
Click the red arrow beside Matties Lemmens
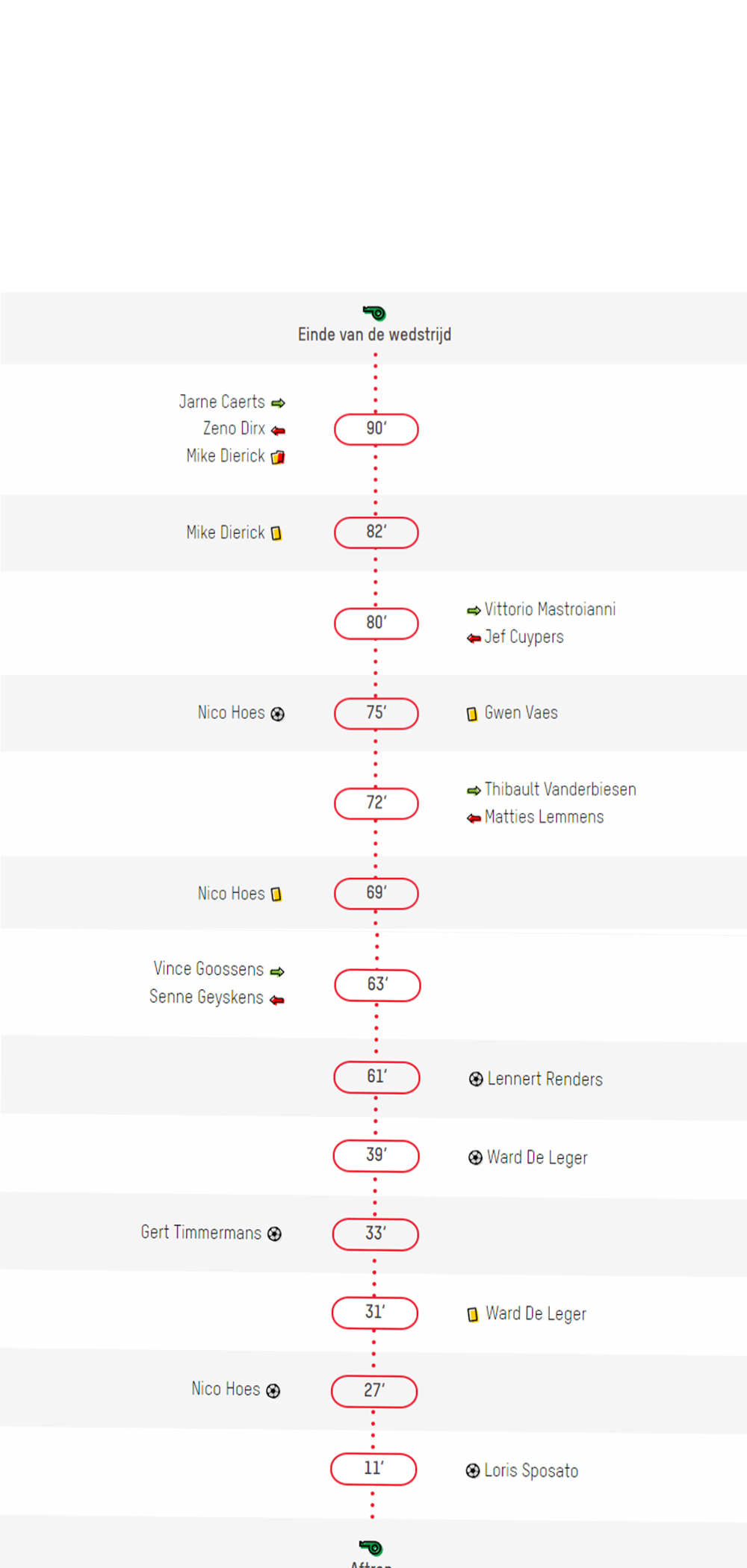click(x=474, y=818)
